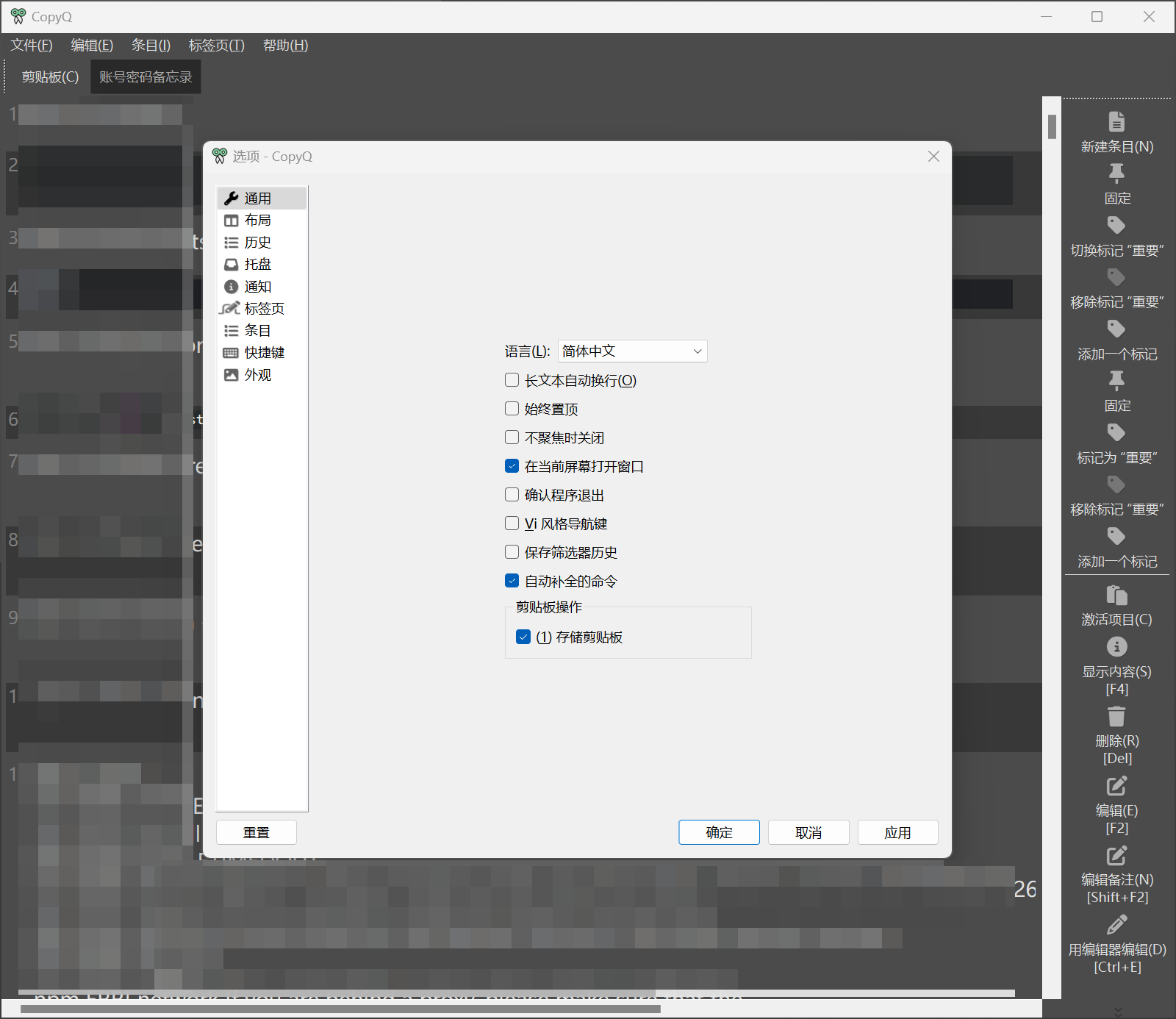Click the 激活项目(C) paste icon
This screenshot has height=1019, width=1176.
1116,595
